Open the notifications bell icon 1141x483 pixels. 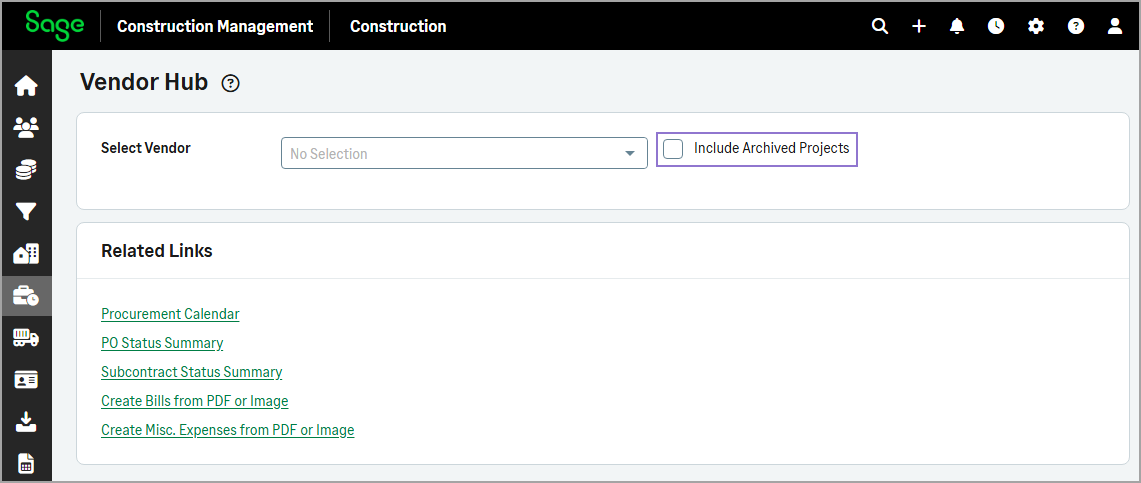pos(957,26)
